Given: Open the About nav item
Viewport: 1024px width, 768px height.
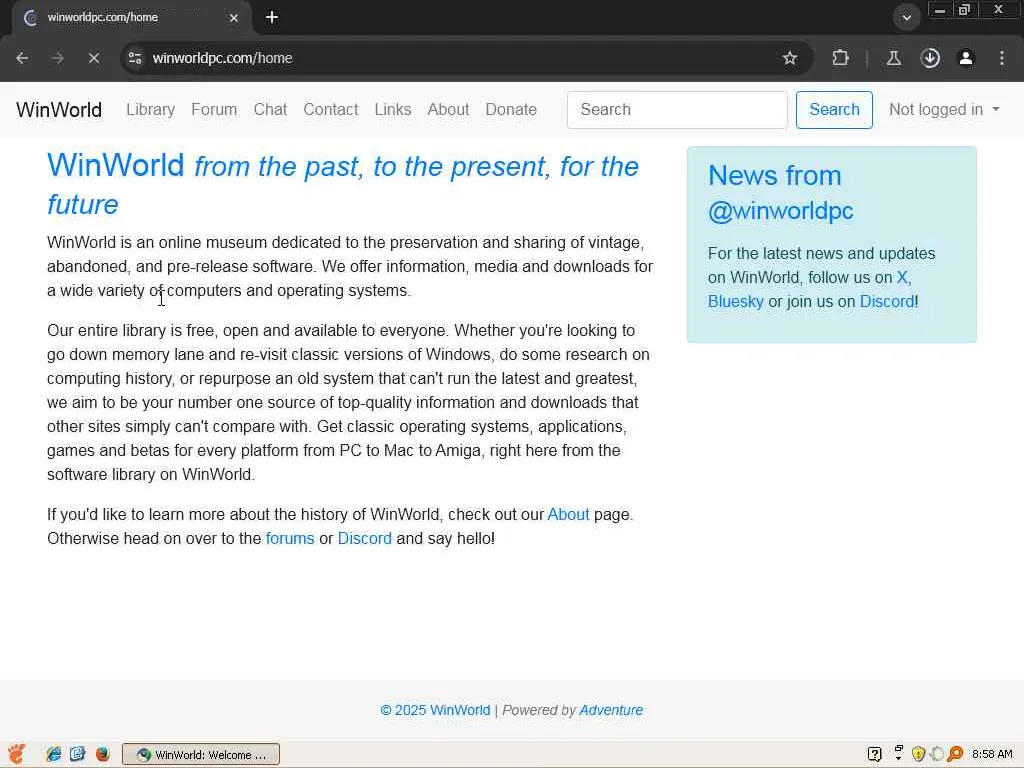Looking at the screenshot, I should tap(448, 110).
